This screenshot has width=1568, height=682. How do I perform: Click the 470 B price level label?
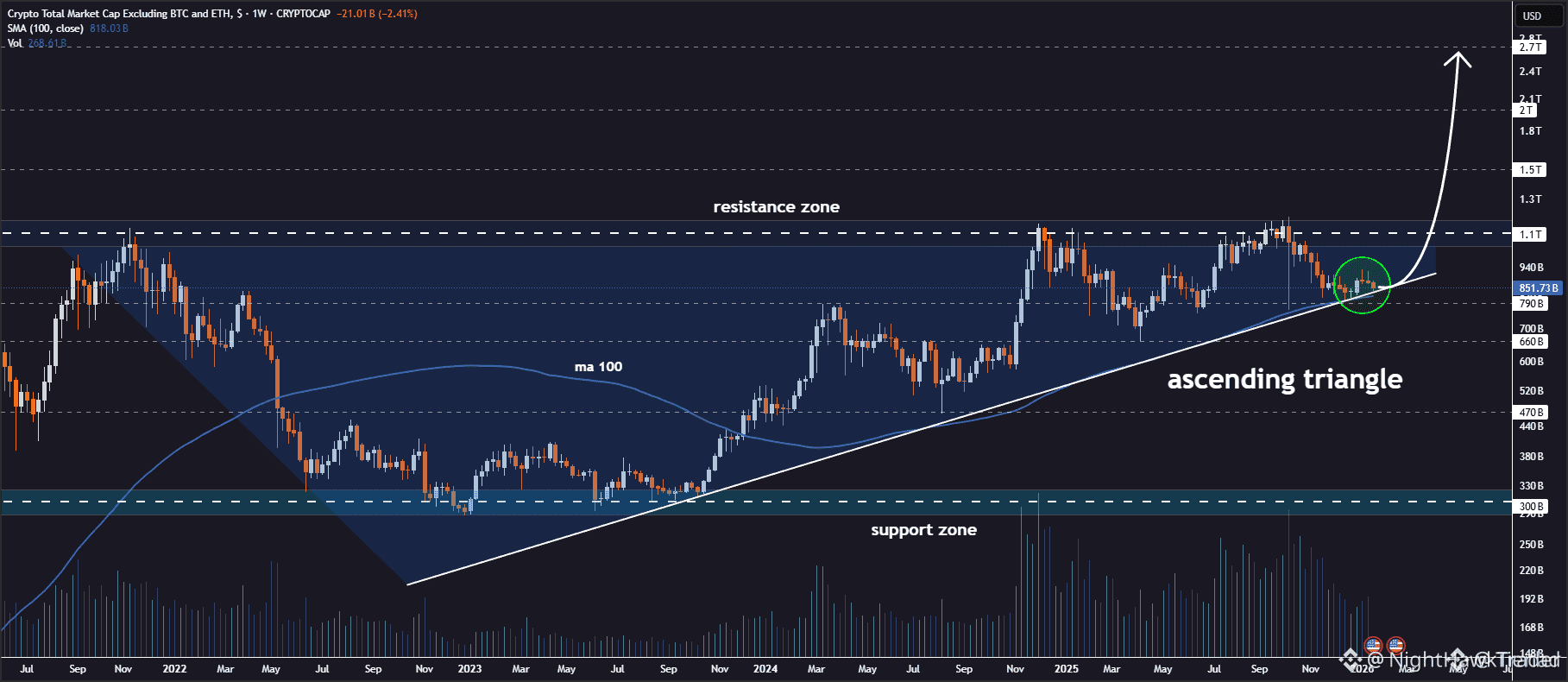[x=1531, y=413]
